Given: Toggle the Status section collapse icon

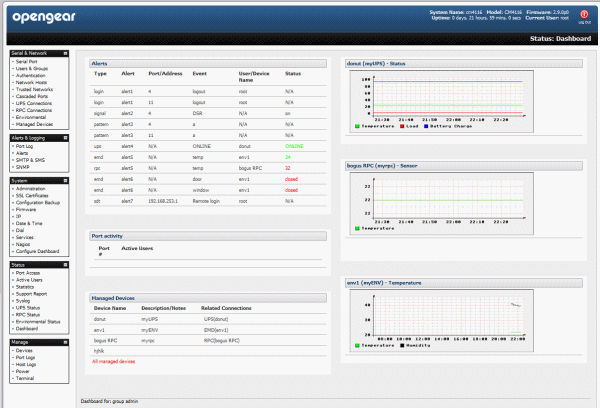Looking at the screenshot, I should point(65,265).
